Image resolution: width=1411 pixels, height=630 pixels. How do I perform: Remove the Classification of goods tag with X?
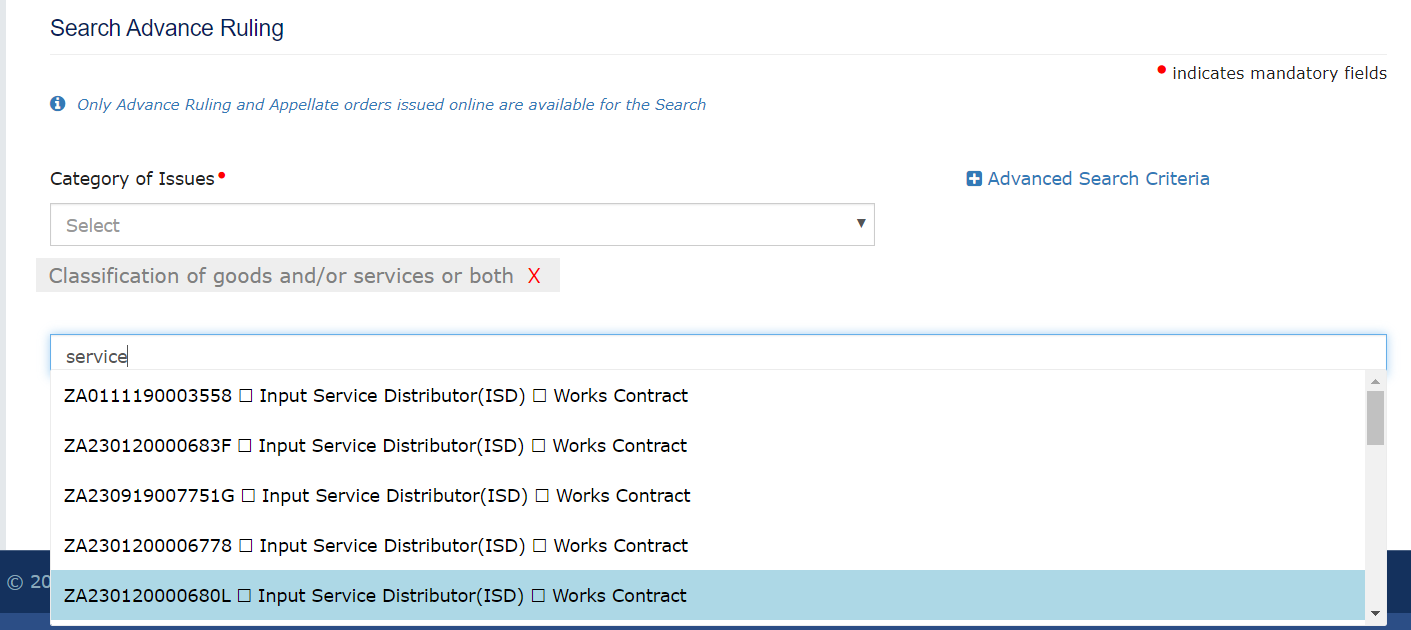(x=534, y=276)
